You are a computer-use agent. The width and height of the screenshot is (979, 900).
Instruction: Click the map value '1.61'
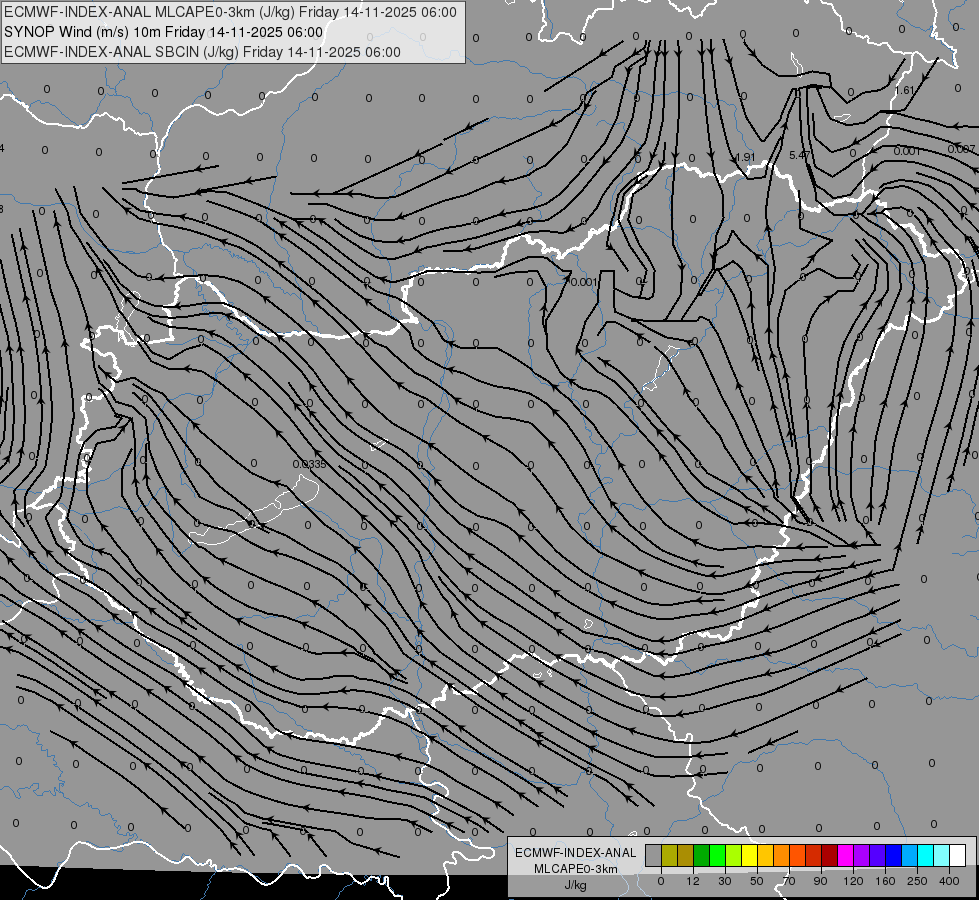coord(905,90)
